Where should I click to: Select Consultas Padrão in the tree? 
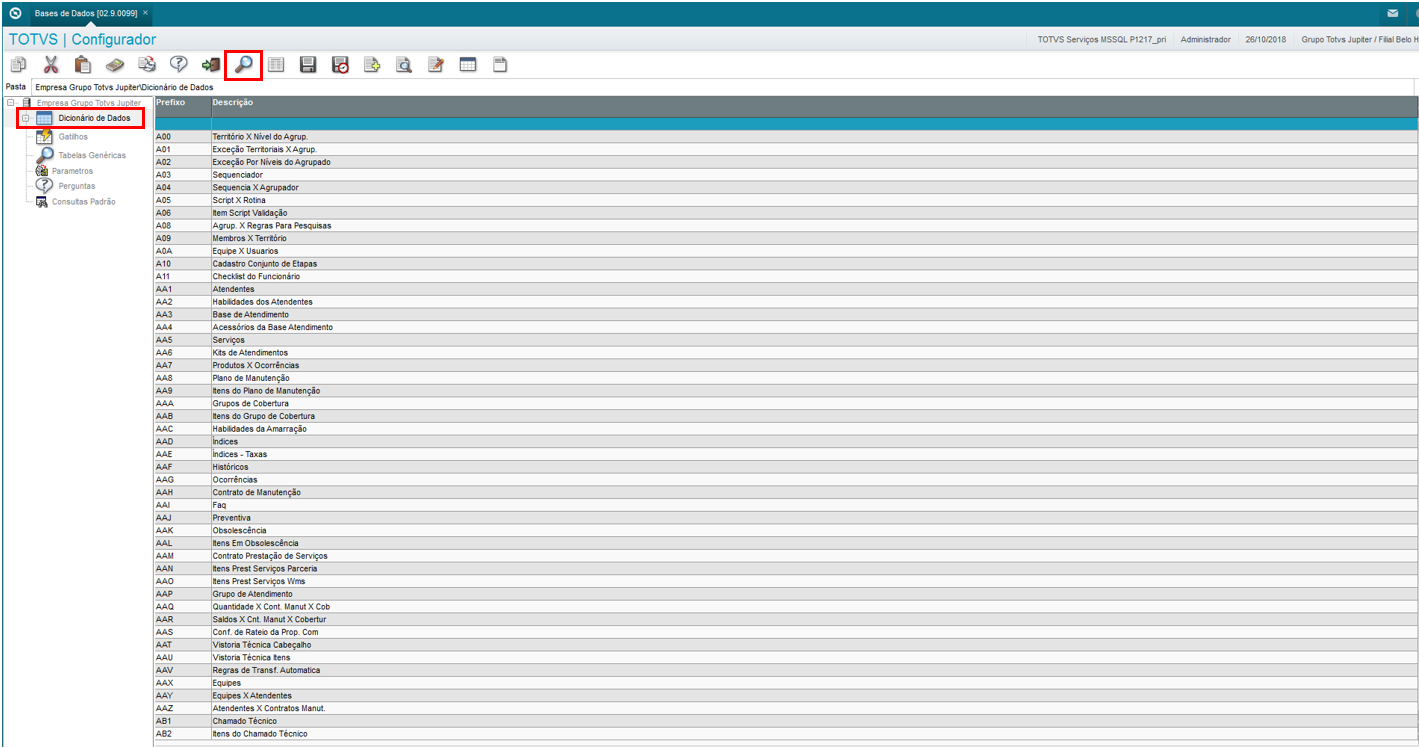[x=83, y=202]
